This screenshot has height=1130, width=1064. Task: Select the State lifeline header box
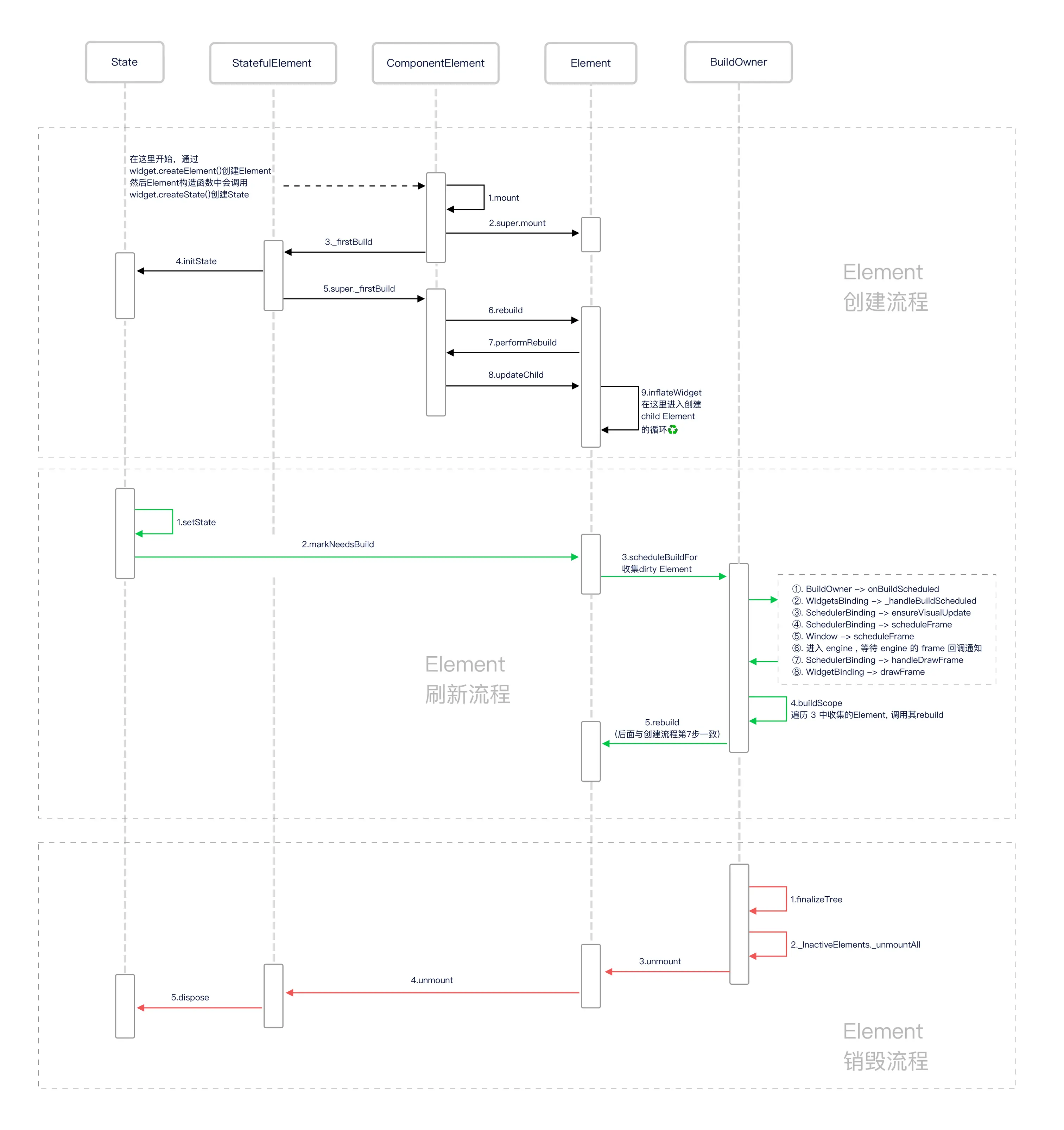pyautogui.click(x=125, y=62)
